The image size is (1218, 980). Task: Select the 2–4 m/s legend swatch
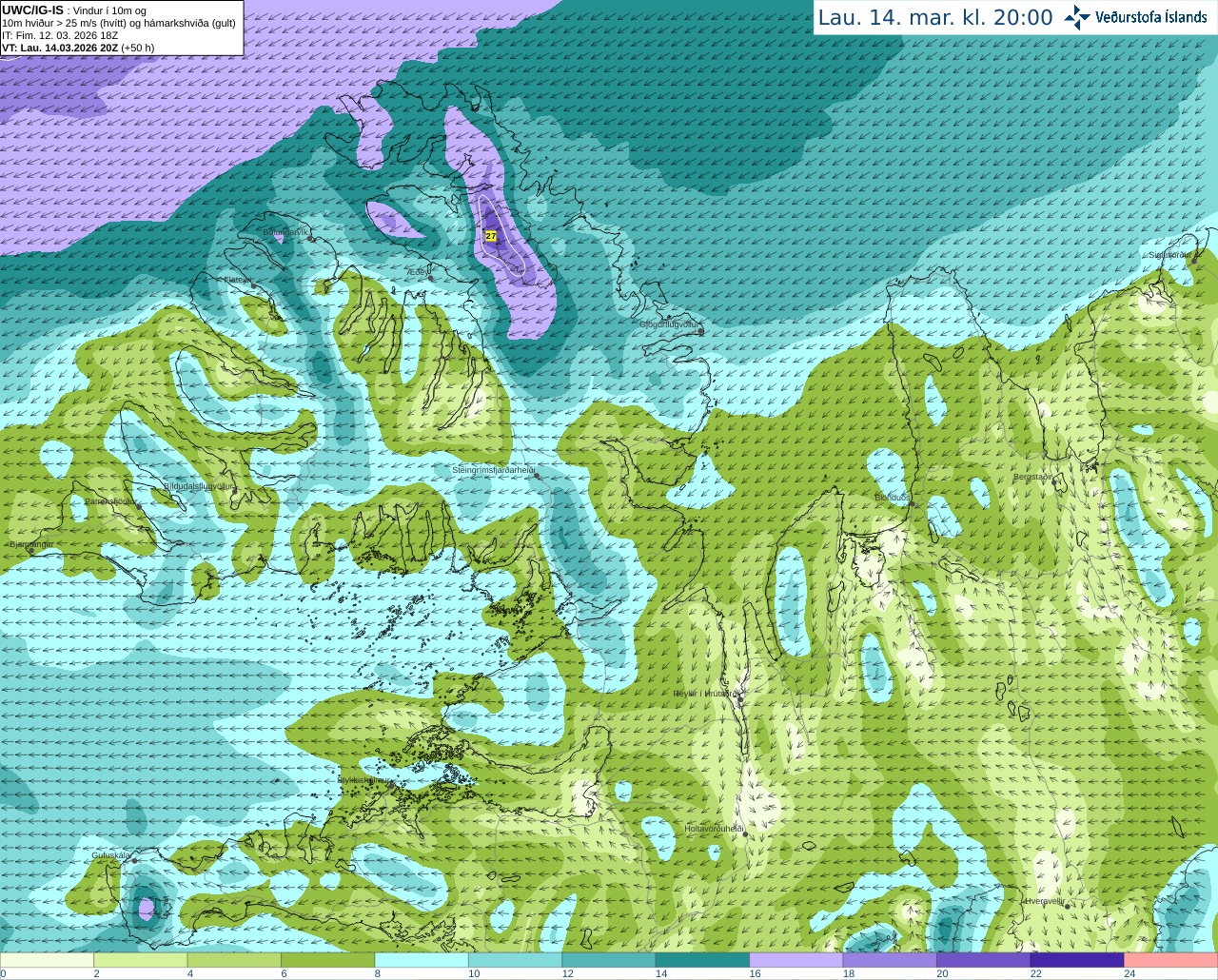point(141,960)
